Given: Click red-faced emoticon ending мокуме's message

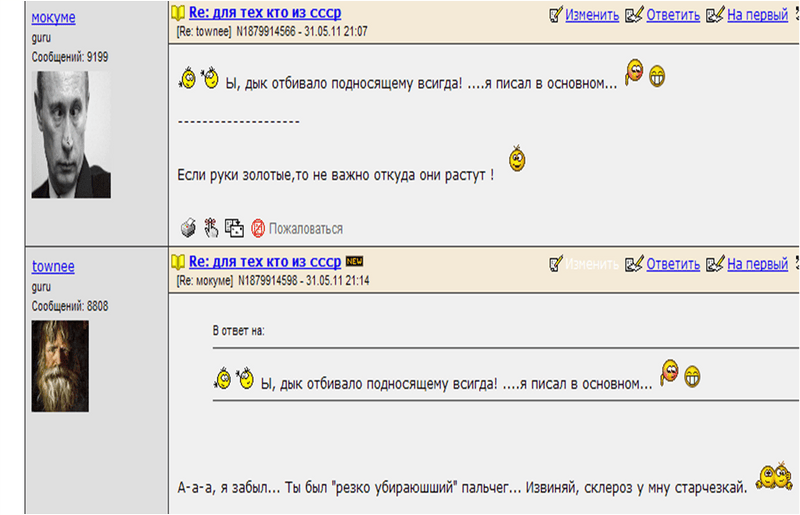Looking at the screenshot, I should [634, 72].
